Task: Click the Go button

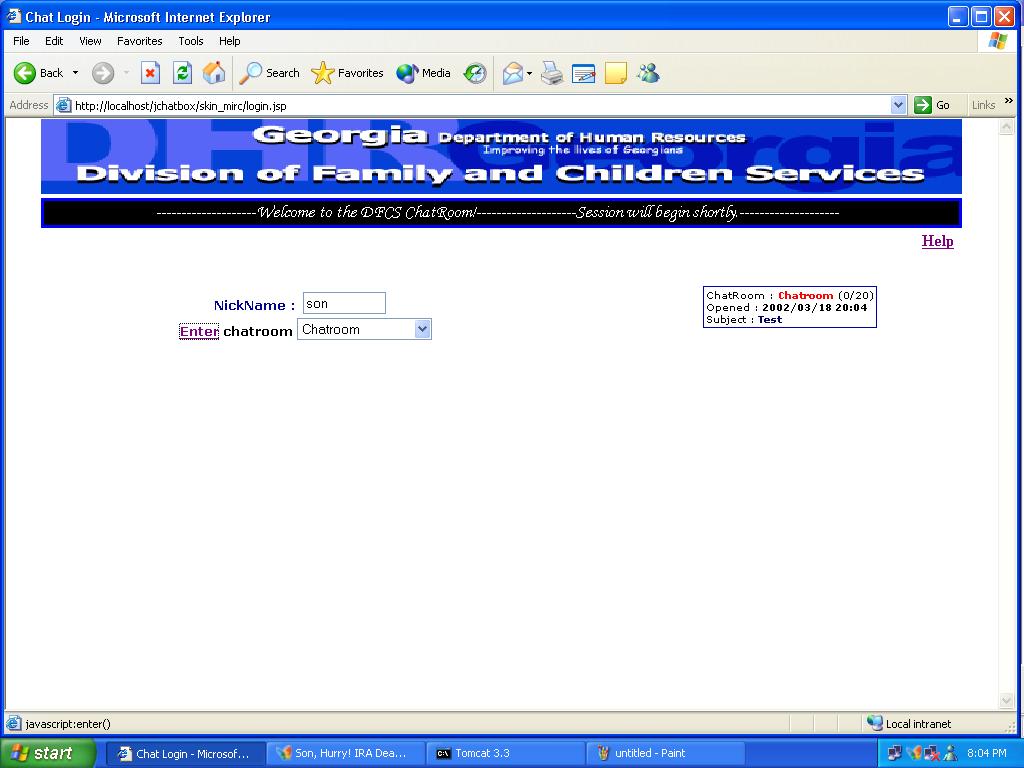Action: point(932,105)
